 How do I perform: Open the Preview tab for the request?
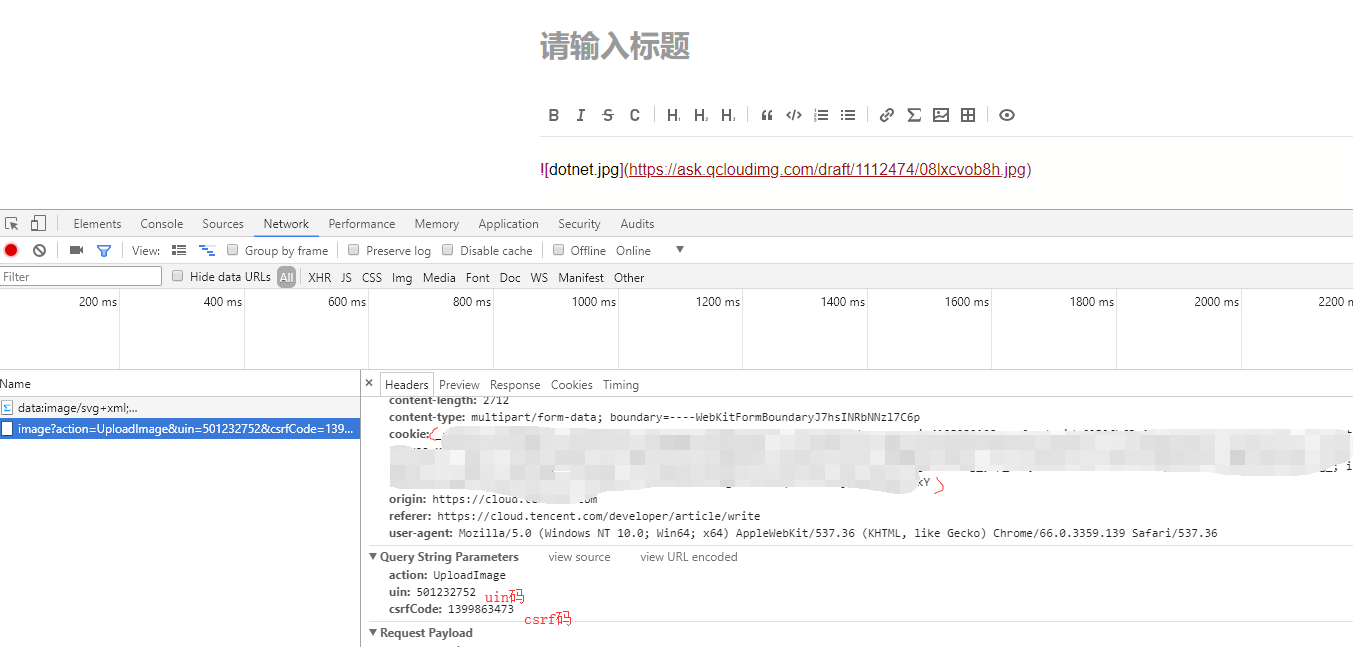click(459, 384)
